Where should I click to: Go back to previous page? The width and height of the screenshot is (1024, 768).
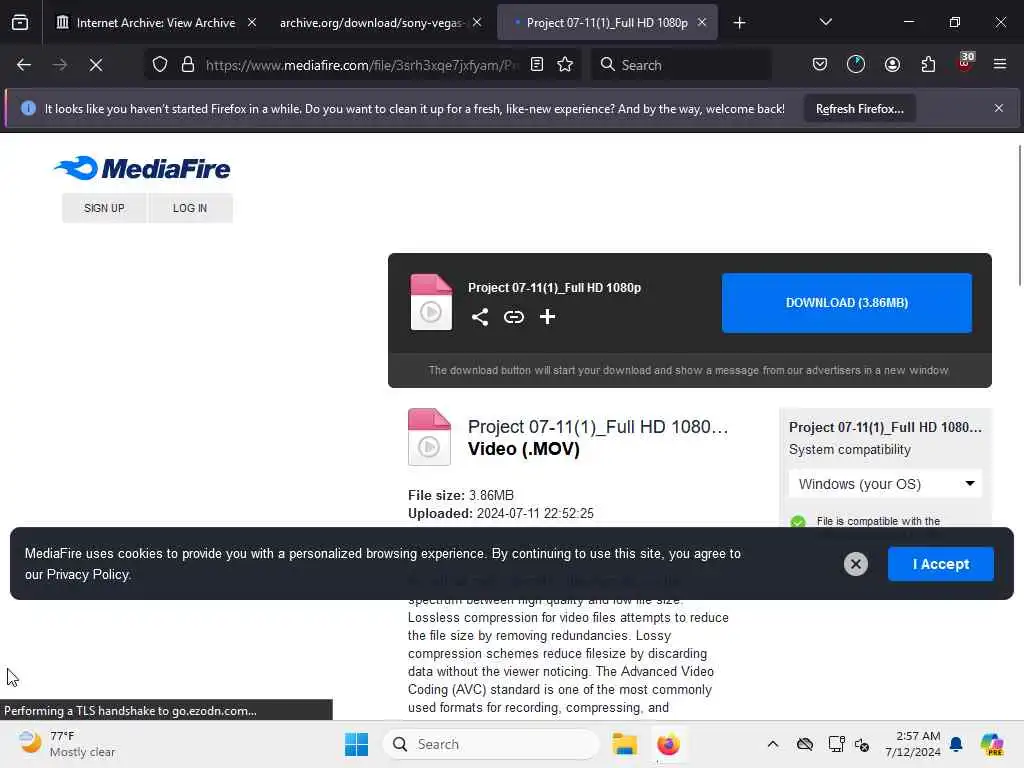(24, 65)
